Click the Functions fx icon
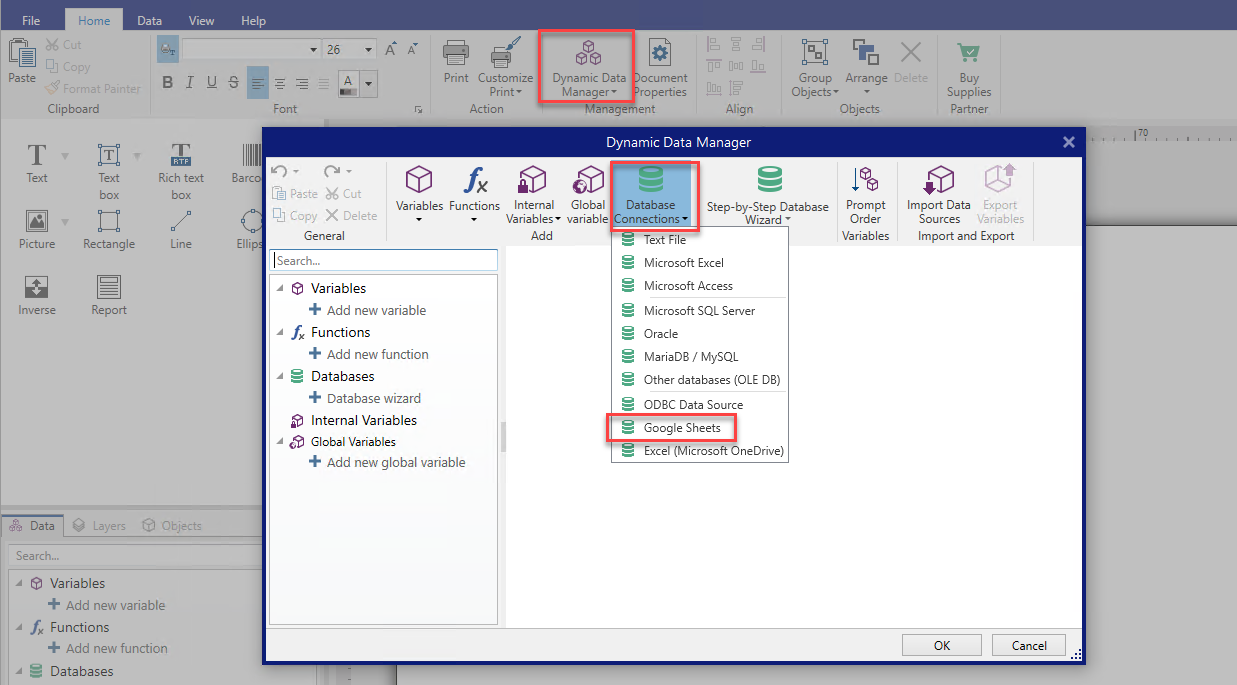Viewport: 1237px width, 685px height. pos(474,181)
